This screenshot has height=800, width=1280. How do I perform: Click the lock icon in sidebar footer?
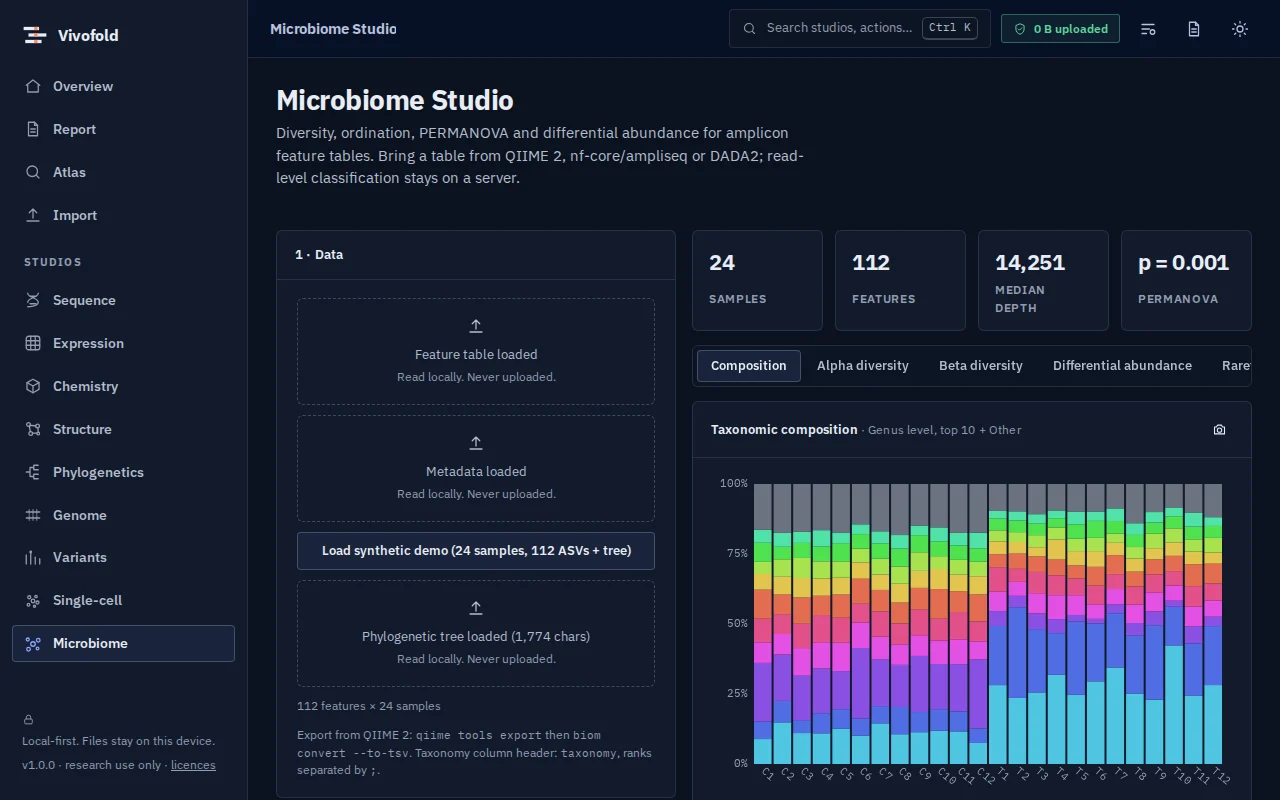(x=28, y=719)
